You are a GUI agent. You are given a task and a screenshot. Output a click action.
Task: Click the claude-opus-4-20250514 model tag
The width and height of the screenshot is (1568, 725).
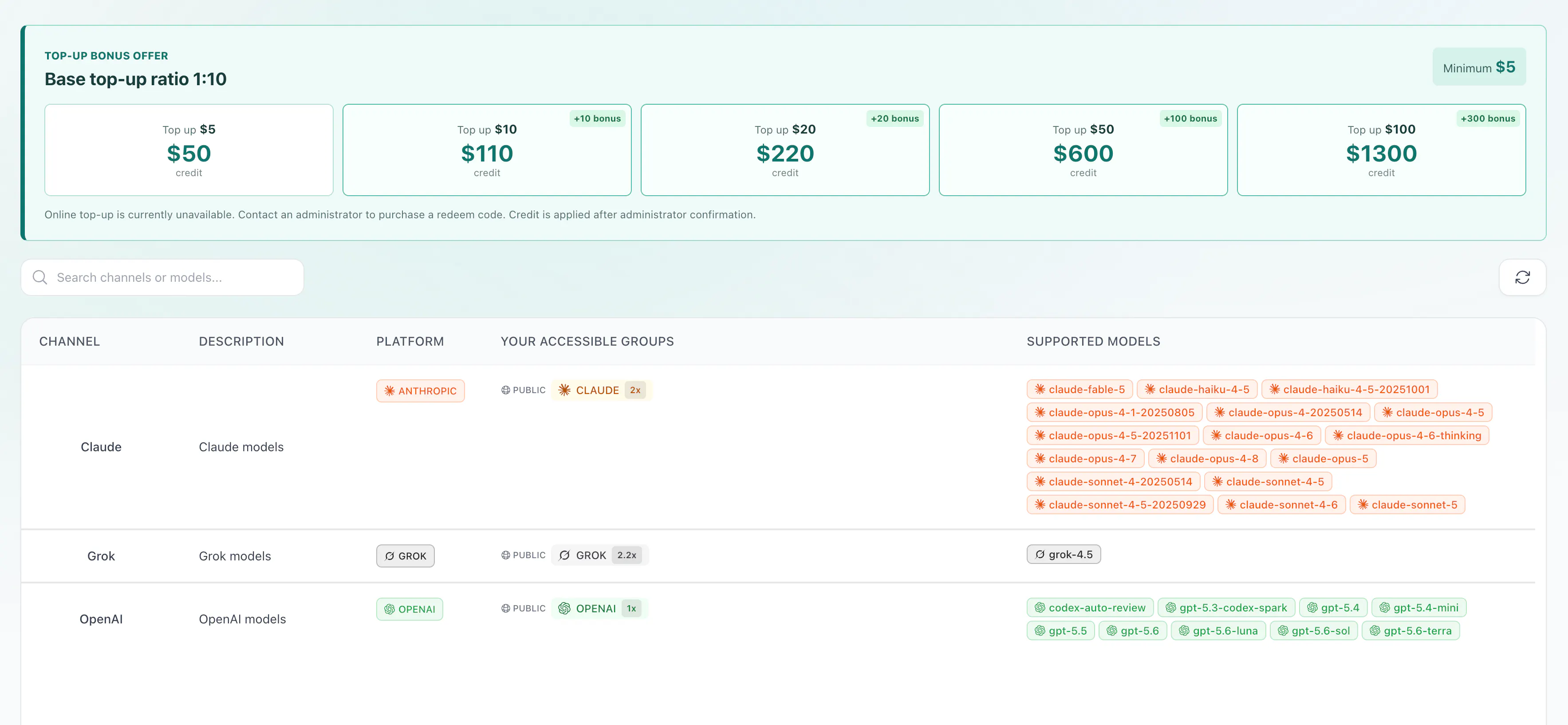[1288, 413]
